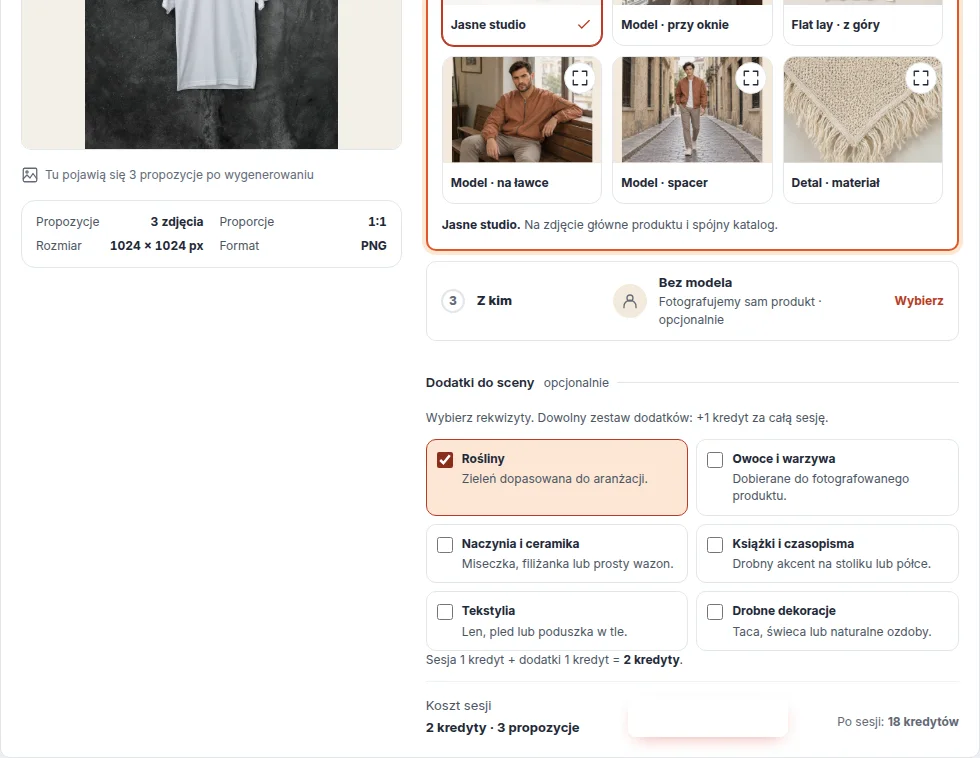Click the 'Wybierz rekwizyty' instruction text
The image size is (980, 758).
(627, 418)
